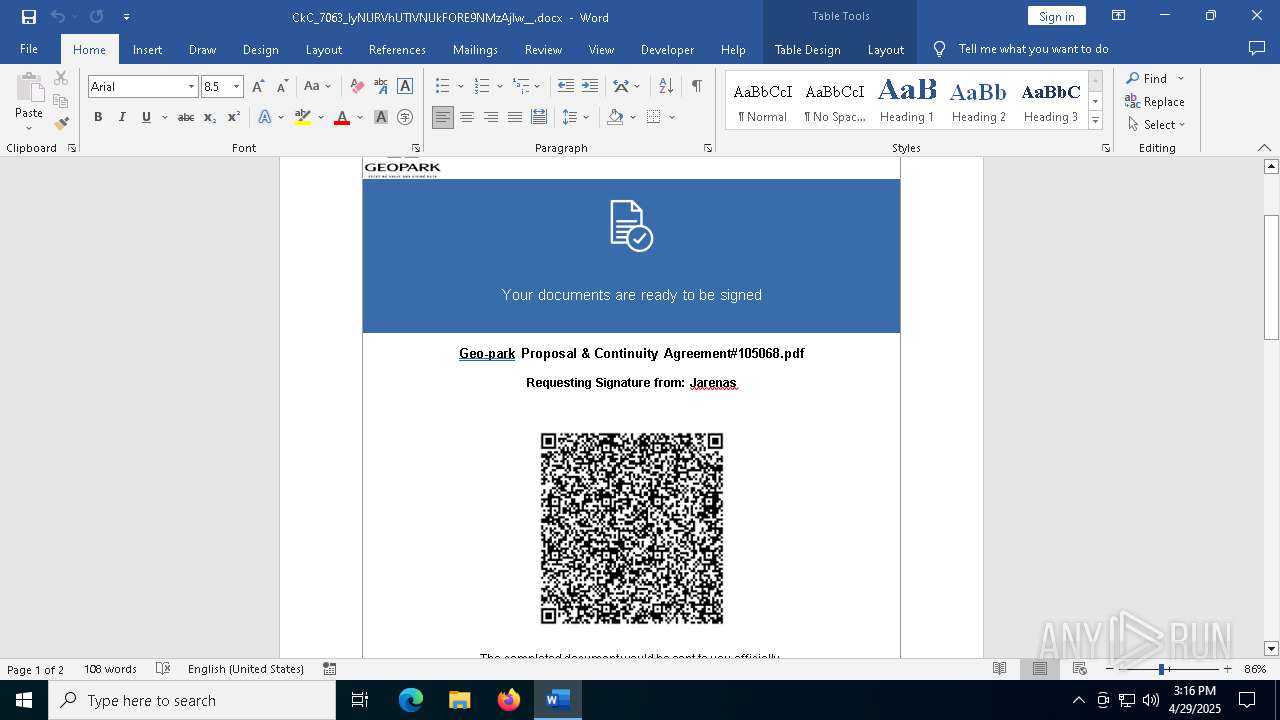Viewport: 1280px width, 720px height.
Task: Click the Copy icon in Clipboard group
Action: tap(61, 101)
